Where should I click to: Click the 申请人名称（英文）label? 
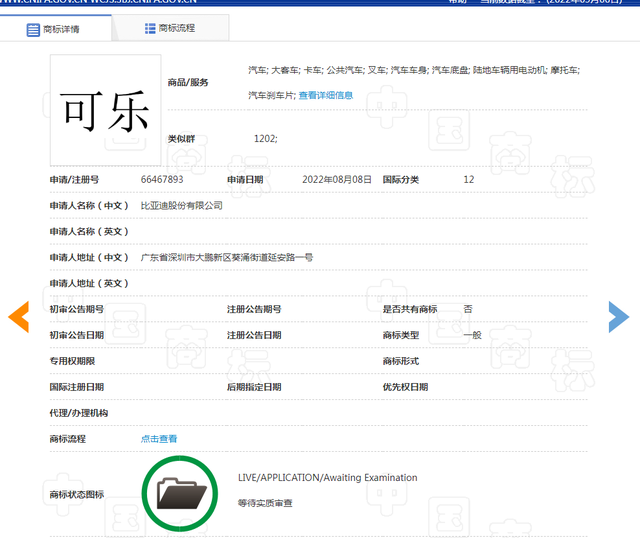click(89, 231)
